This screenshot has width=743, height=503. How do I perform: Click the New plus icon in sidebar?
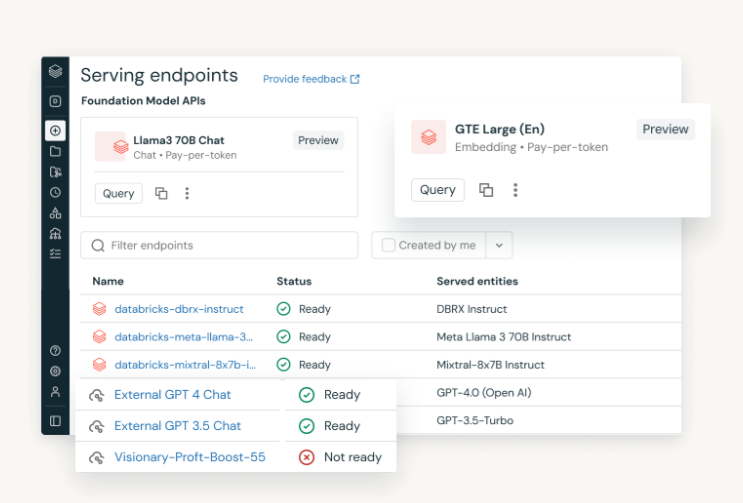pyautogui.click(x=55, y=131)
